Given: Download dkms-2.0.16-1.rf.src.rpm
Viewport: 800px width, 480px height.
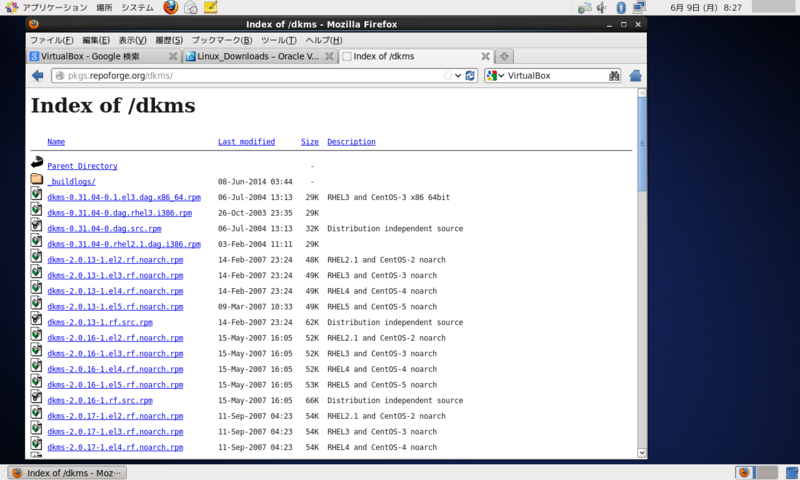Looking at the screenshot, I should click(100, 400).
